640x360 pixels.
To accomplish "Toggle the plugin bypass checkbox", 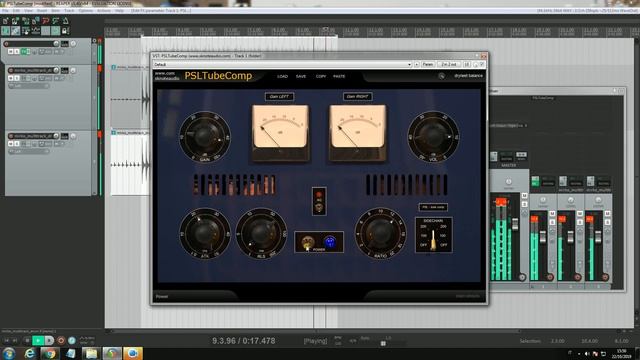I will pyautogui.click(x=482, y=64).
